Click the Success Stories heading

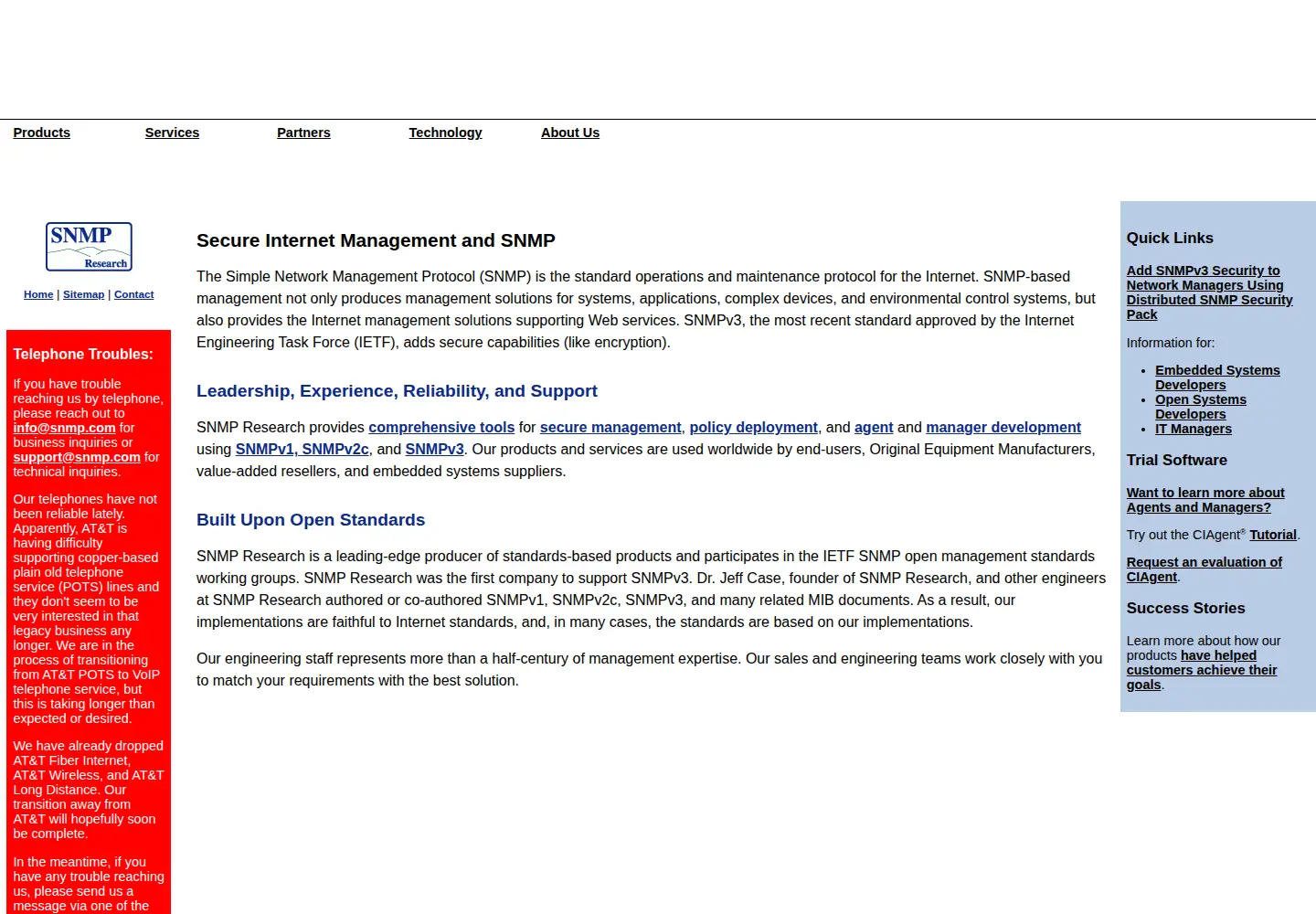click(1186, 608)
